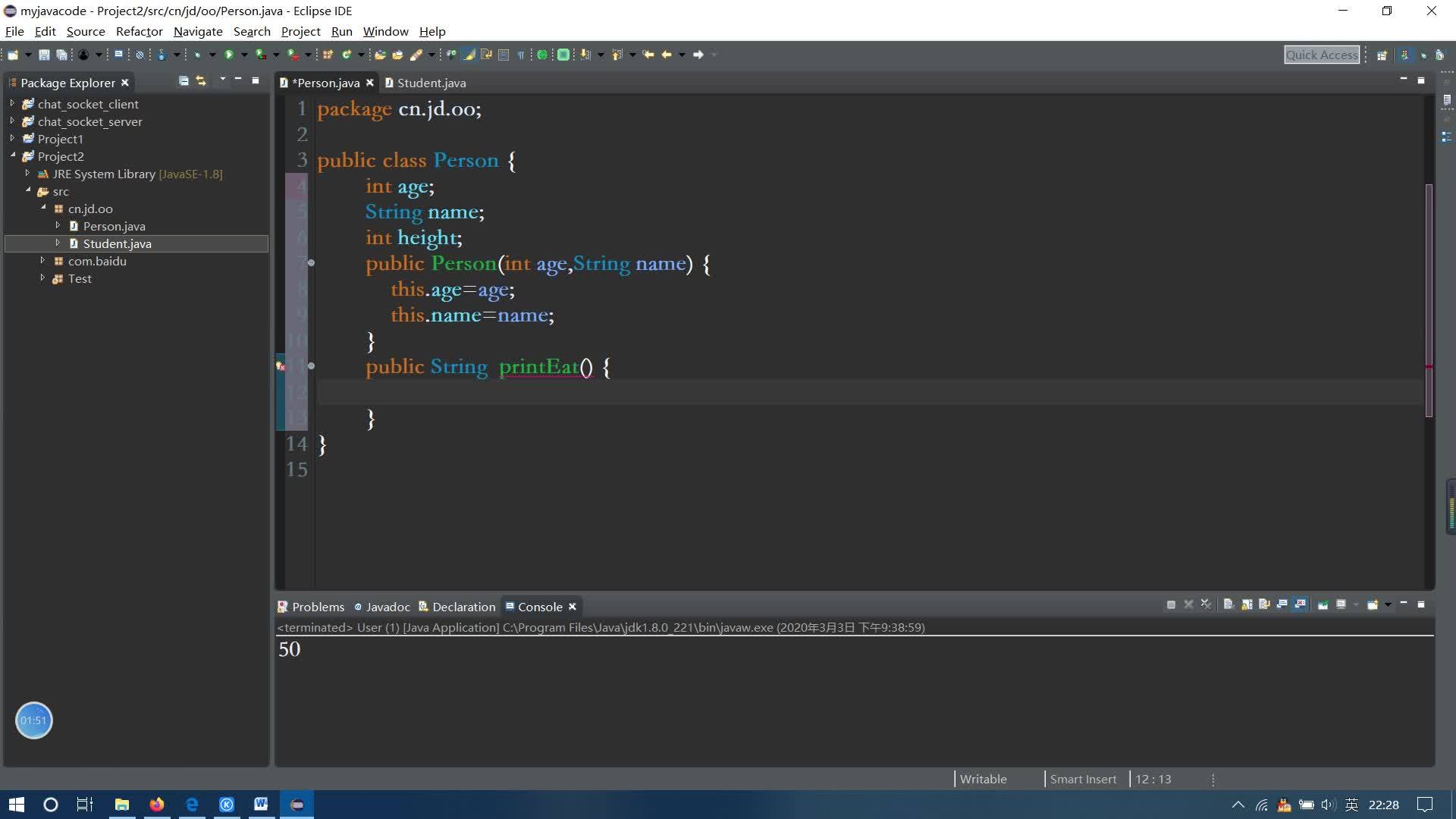Viewport: 1456px width, 819px height.
Task: Select the cn.jd.oo package
Action: coord(90,209)
